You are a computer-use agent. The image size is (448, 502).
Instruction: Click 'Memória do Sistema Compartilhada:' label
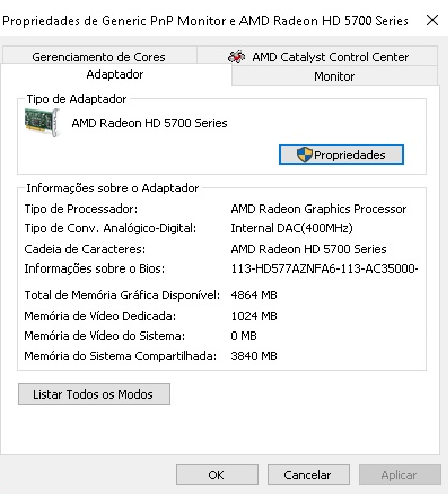[121, 356]
